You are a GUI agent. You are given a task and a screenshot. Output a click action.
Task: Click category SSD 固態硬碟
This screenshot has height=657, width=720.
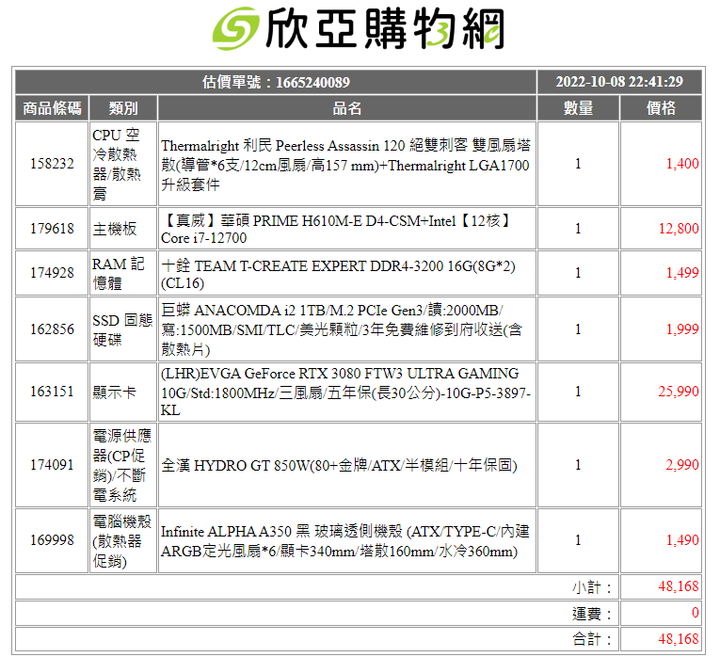click(x=122, y=330)
